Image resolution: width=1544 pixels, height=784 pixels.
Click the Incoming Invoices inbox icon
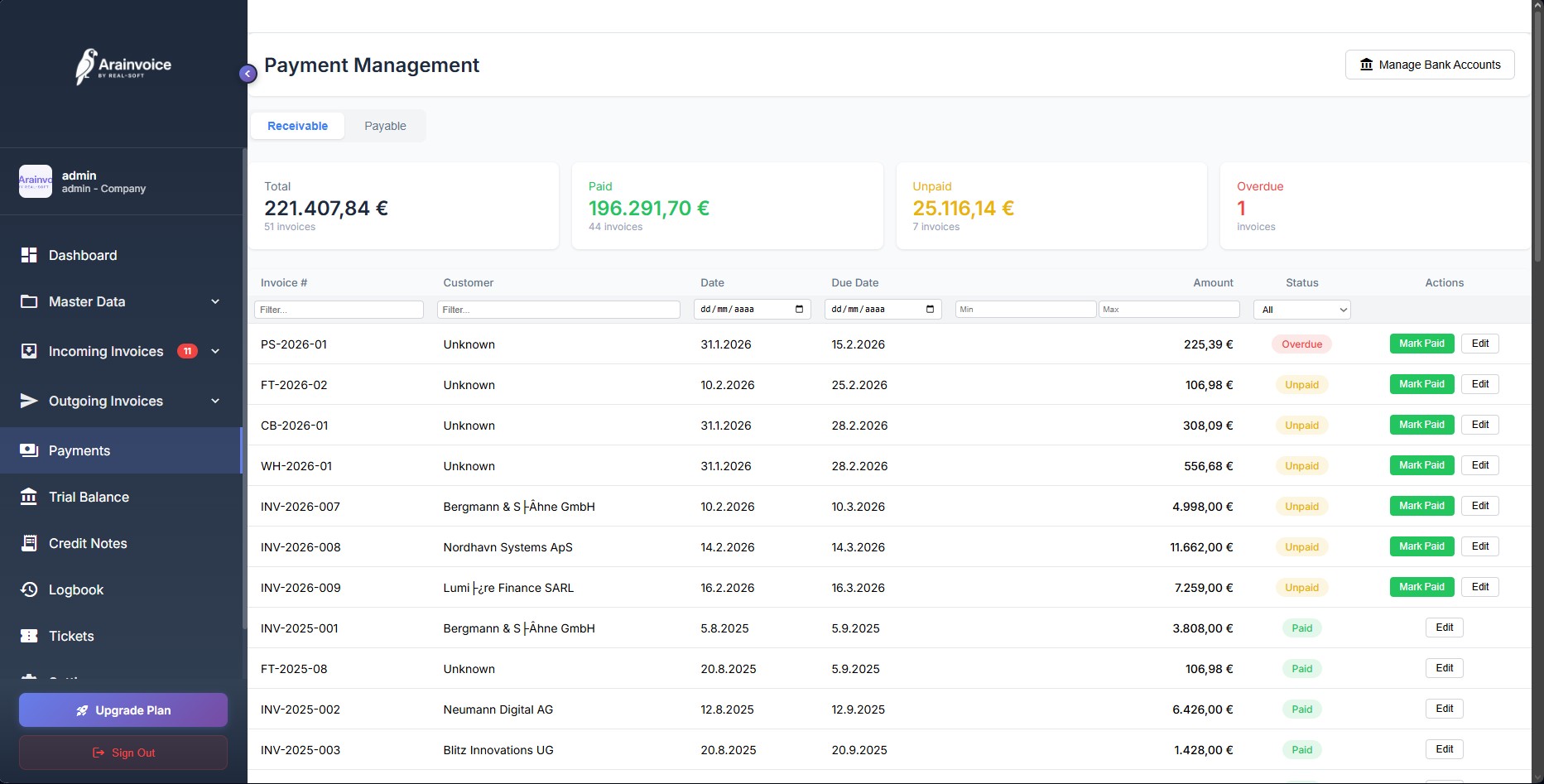click(x=29, y=351)
